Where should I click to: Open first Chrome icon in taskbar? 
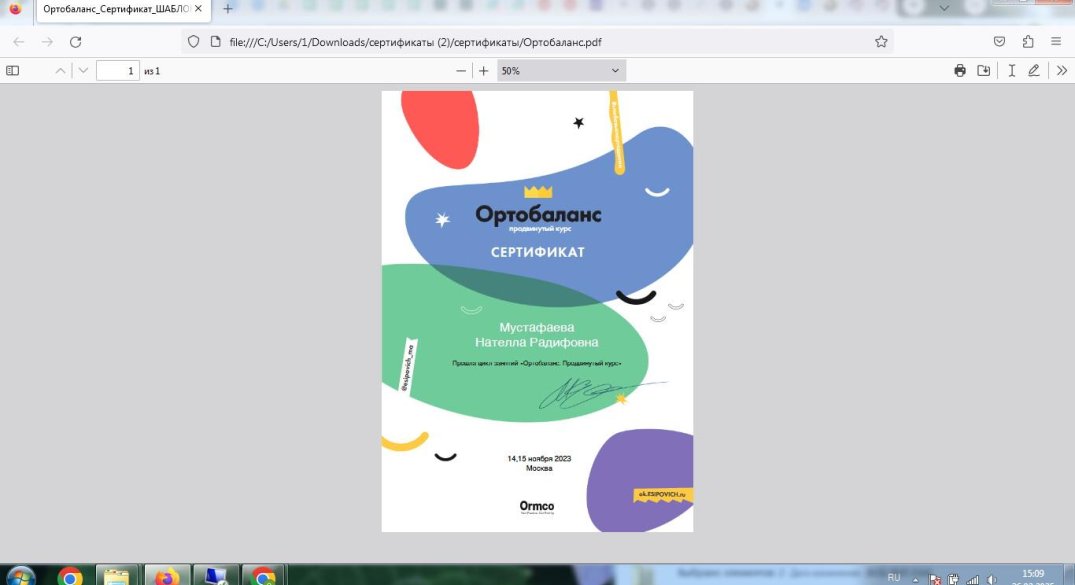tap(69, 577)
